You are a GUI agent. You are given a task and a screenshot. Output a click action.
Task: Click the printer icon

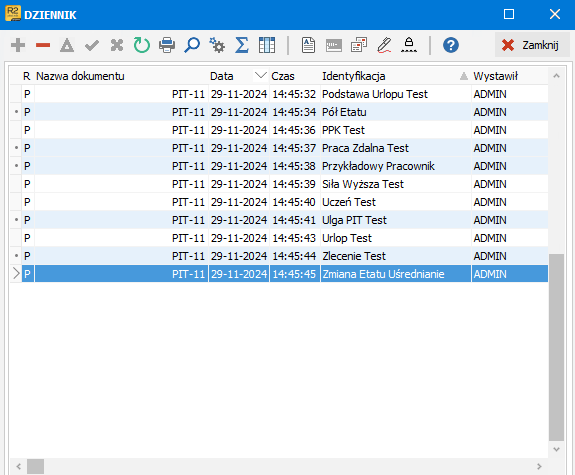(167, 45)
